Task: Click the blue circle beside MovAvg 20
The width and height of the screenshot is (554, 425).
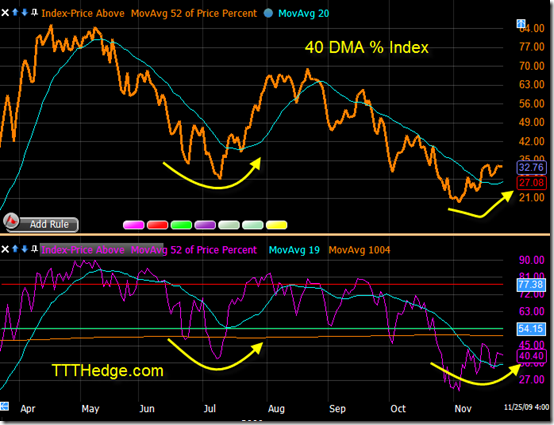Action: (269, 13)
